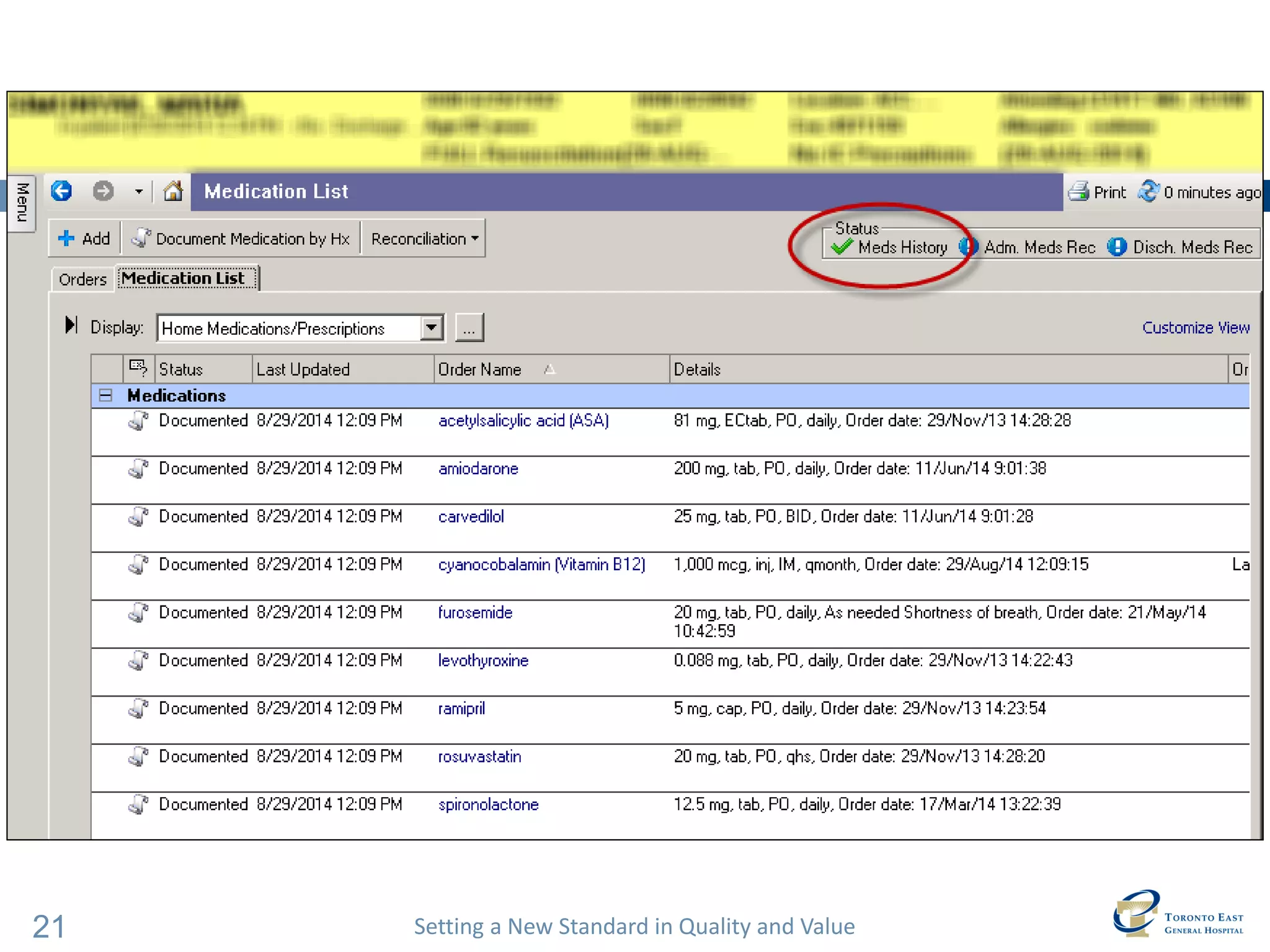
Task: Refresh using the 0 minutes ago icon
Action: (1148, 192)
